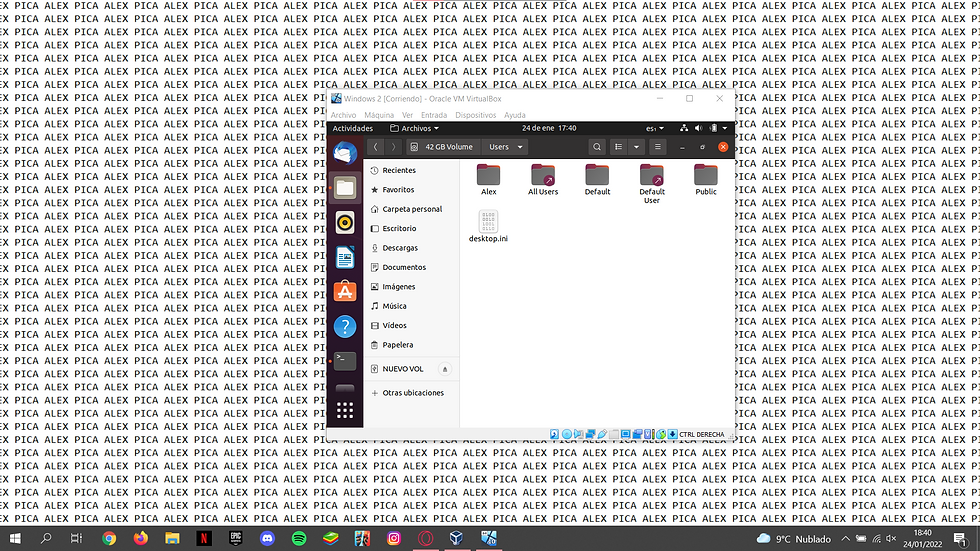Open Papelera in the sidebar
The image size is (980, 551).
click(411, 344)
